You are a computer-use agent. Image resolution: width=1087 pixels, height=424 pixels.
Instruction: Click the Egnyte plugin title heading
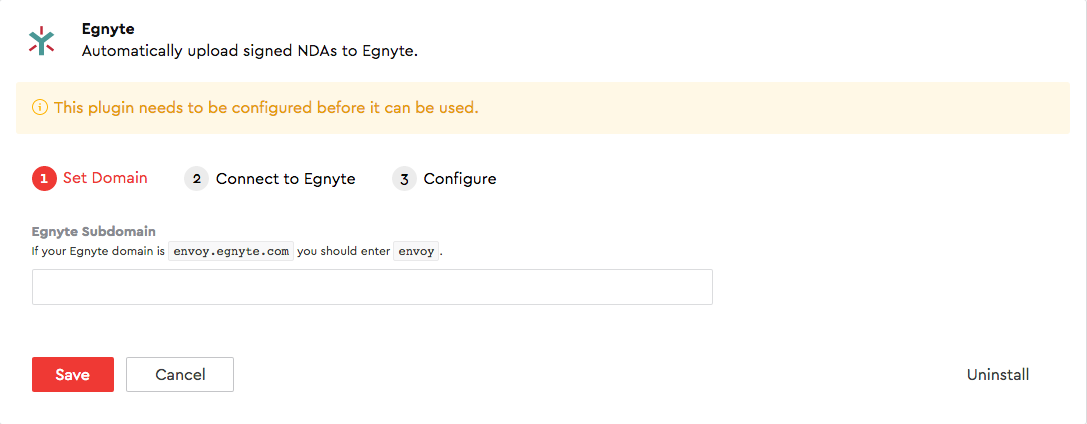click(x=108, y=29)
